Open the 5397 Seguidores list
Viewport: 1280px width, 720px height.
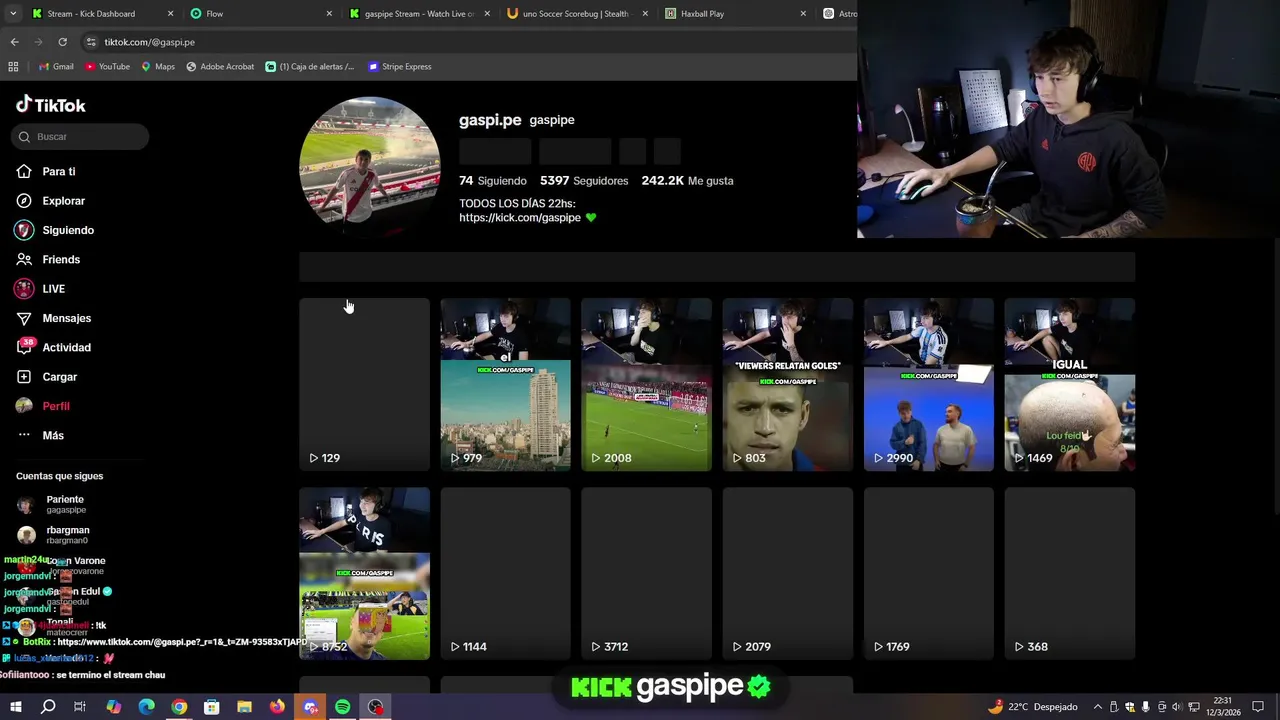tap(584, 181)
